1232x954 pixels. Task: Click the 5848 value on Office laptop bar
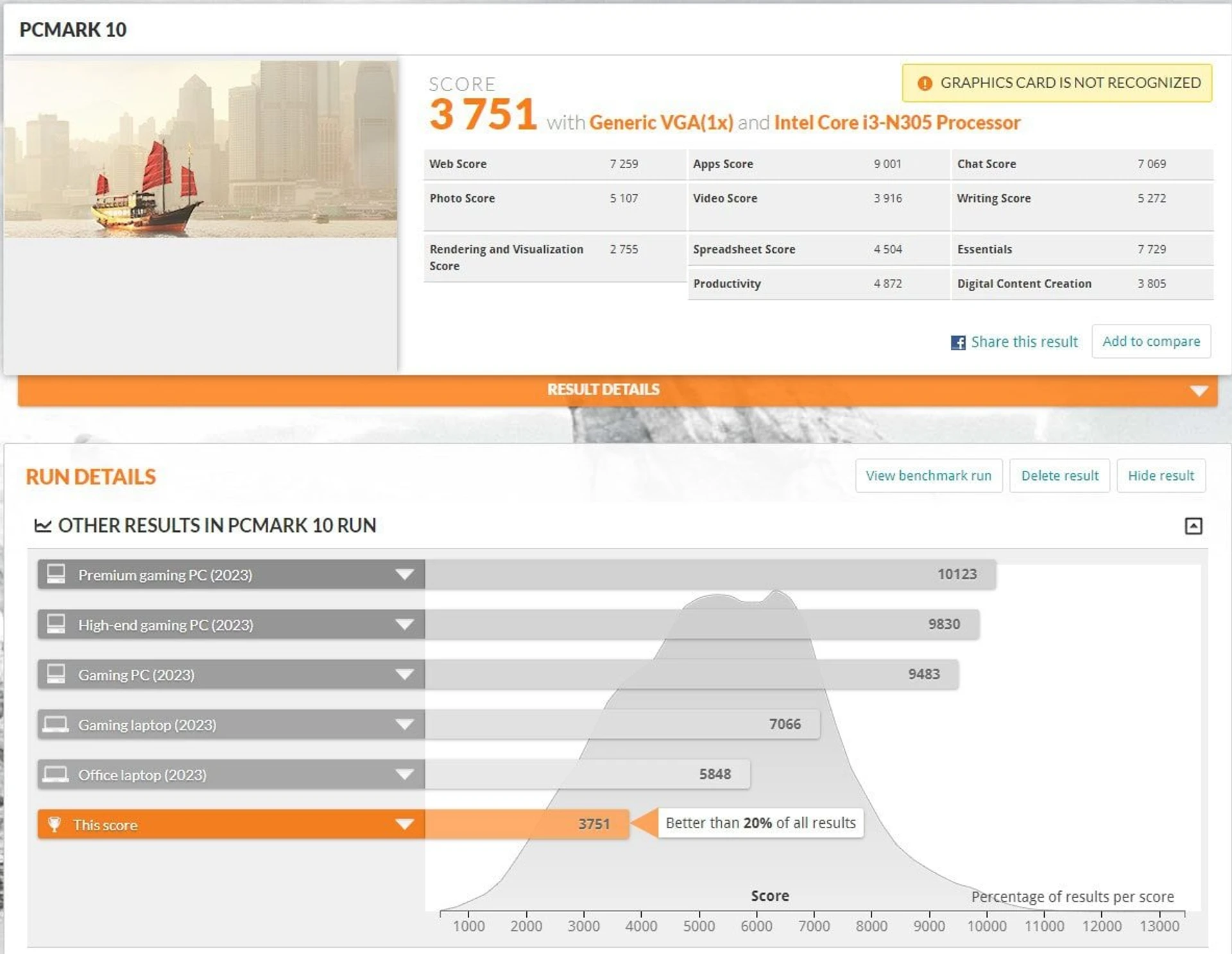tap(715, 774)
